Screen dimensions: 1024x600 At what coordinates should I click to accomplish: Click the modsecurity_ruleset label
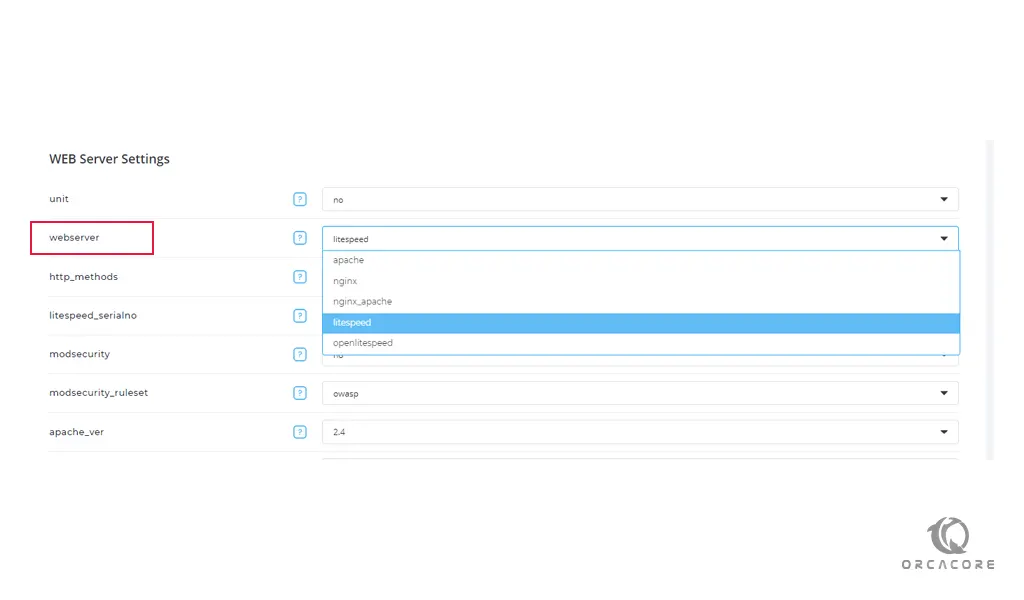click(x=99, y=392)
